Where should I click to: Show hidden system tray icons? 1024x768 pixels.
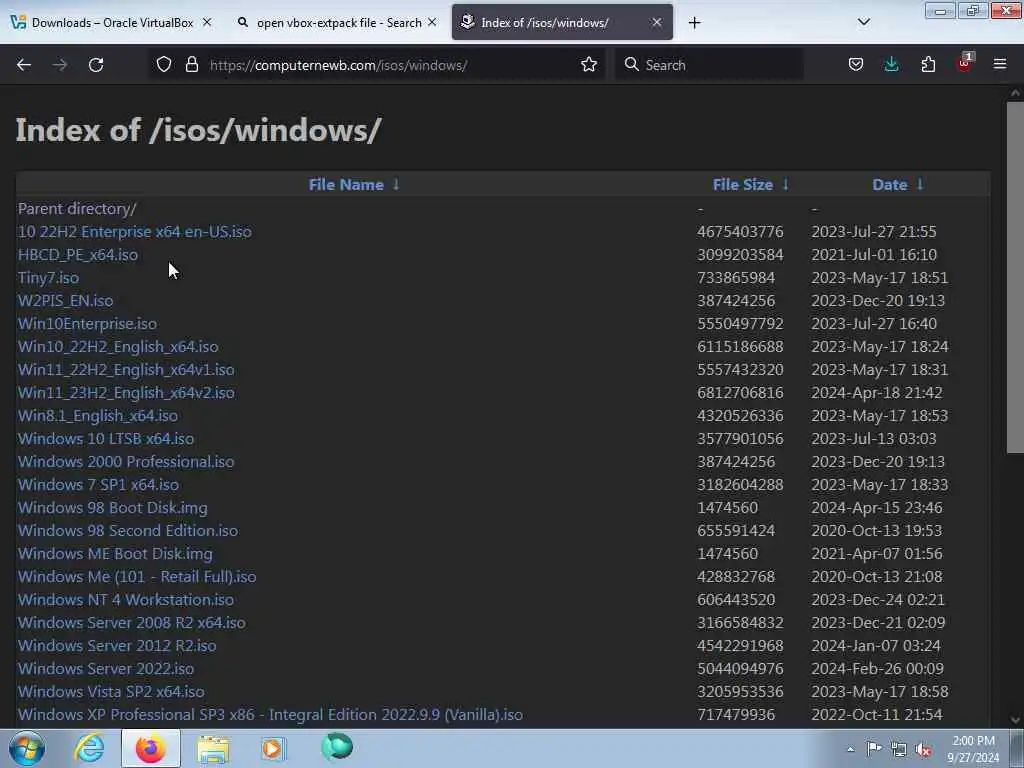pos(850,749)
